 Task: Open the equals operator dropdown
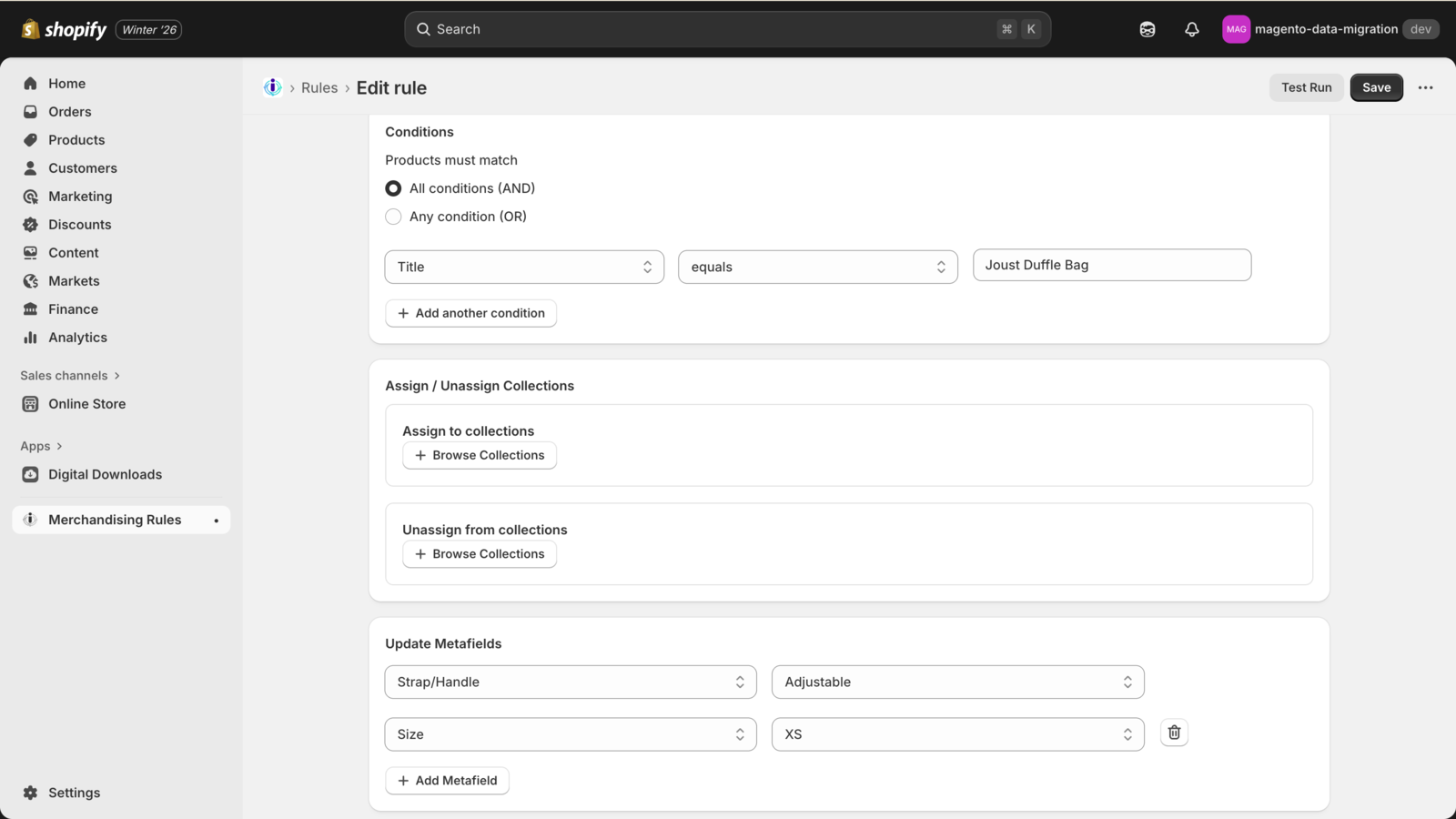[x=817, y=267]
